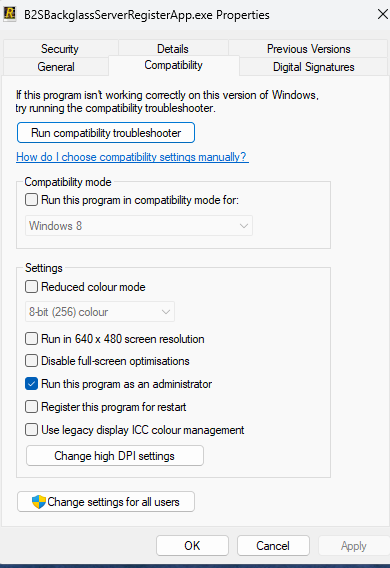390x568 pixels.
Task: Go to the Digital Signatures tab
Action: pyautogui.click(x=314, y=67)
